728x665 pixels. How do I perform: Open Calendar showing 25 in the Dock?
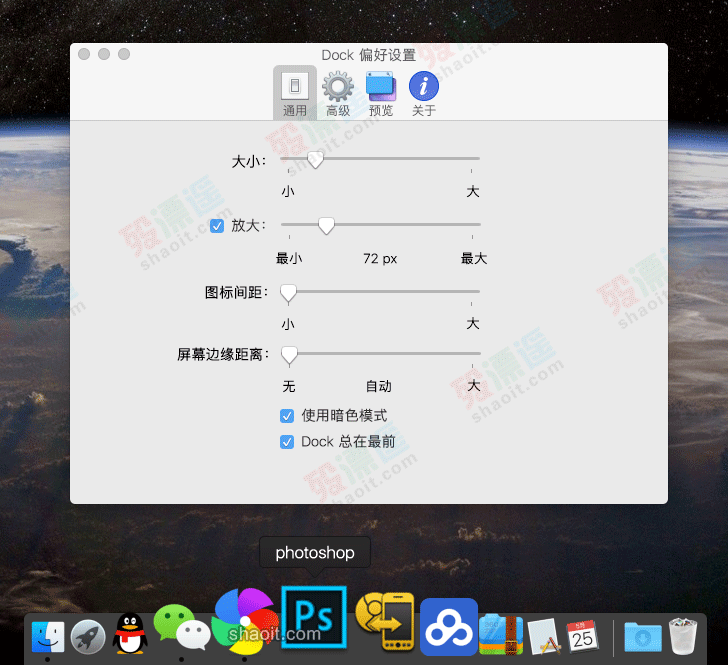(582, 636)
